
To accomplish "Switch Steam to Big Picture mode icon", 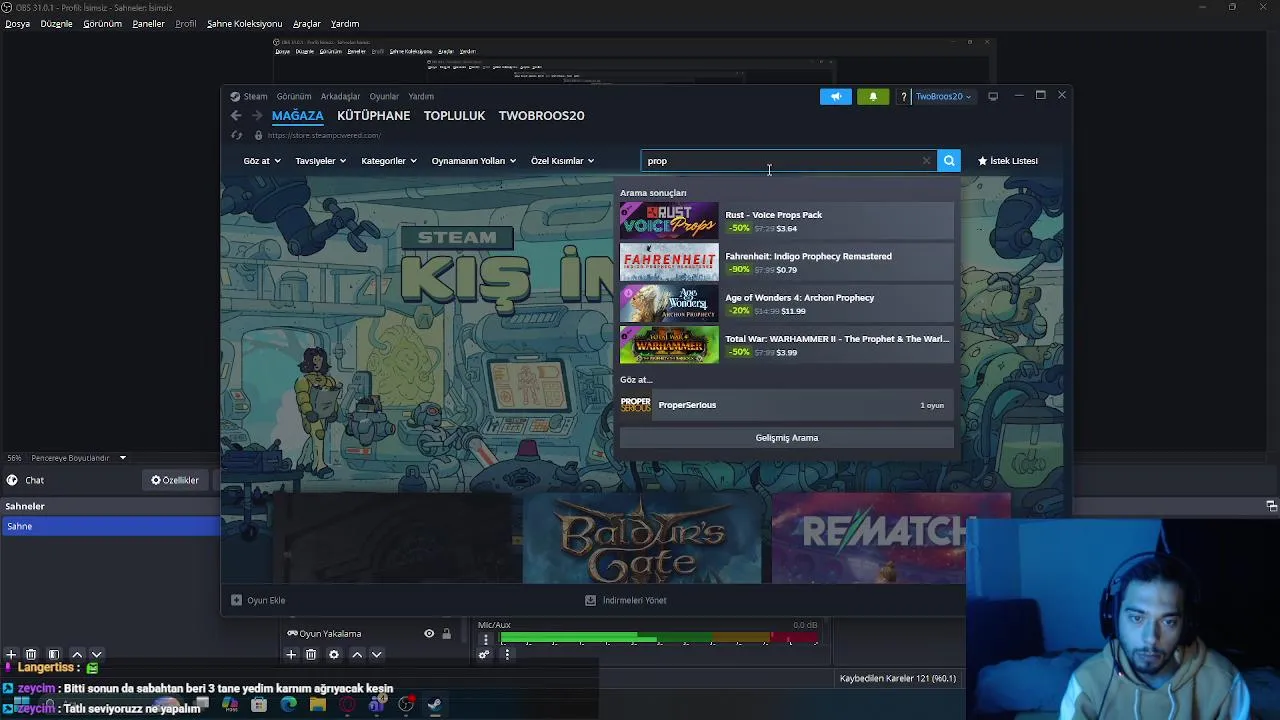I will coord(993,96).
